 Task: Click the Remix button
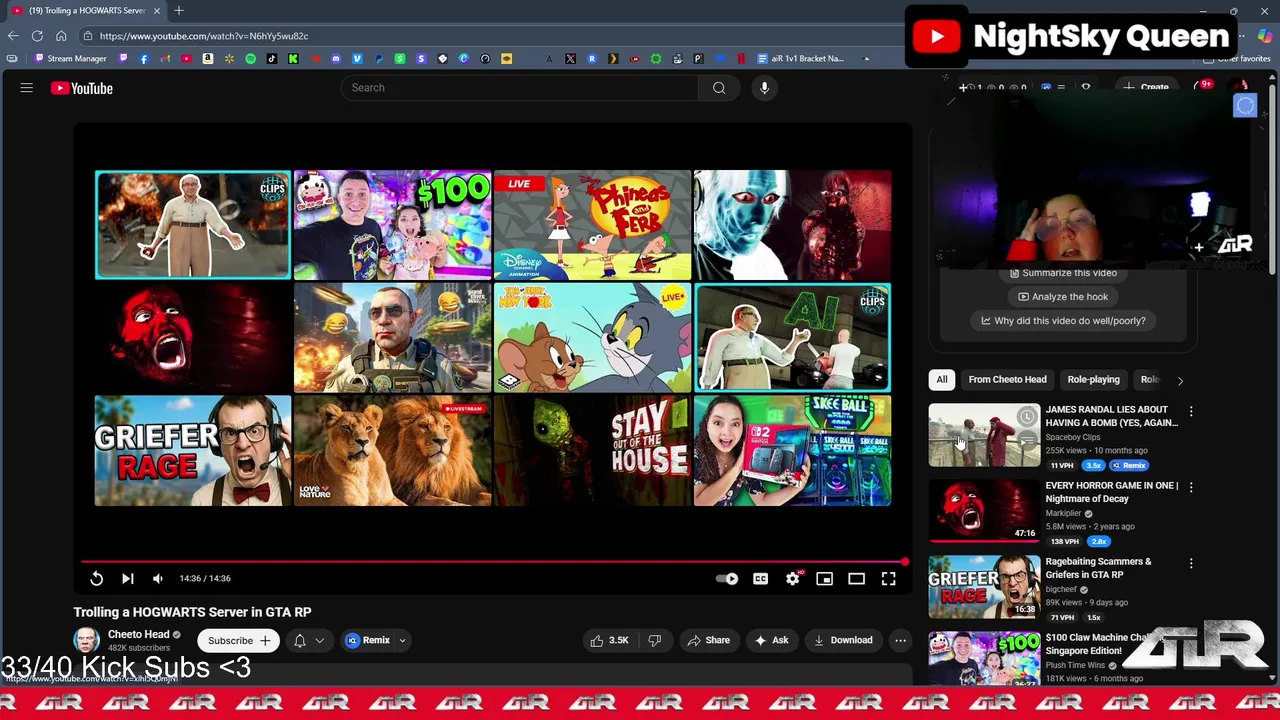pos(368,640)
